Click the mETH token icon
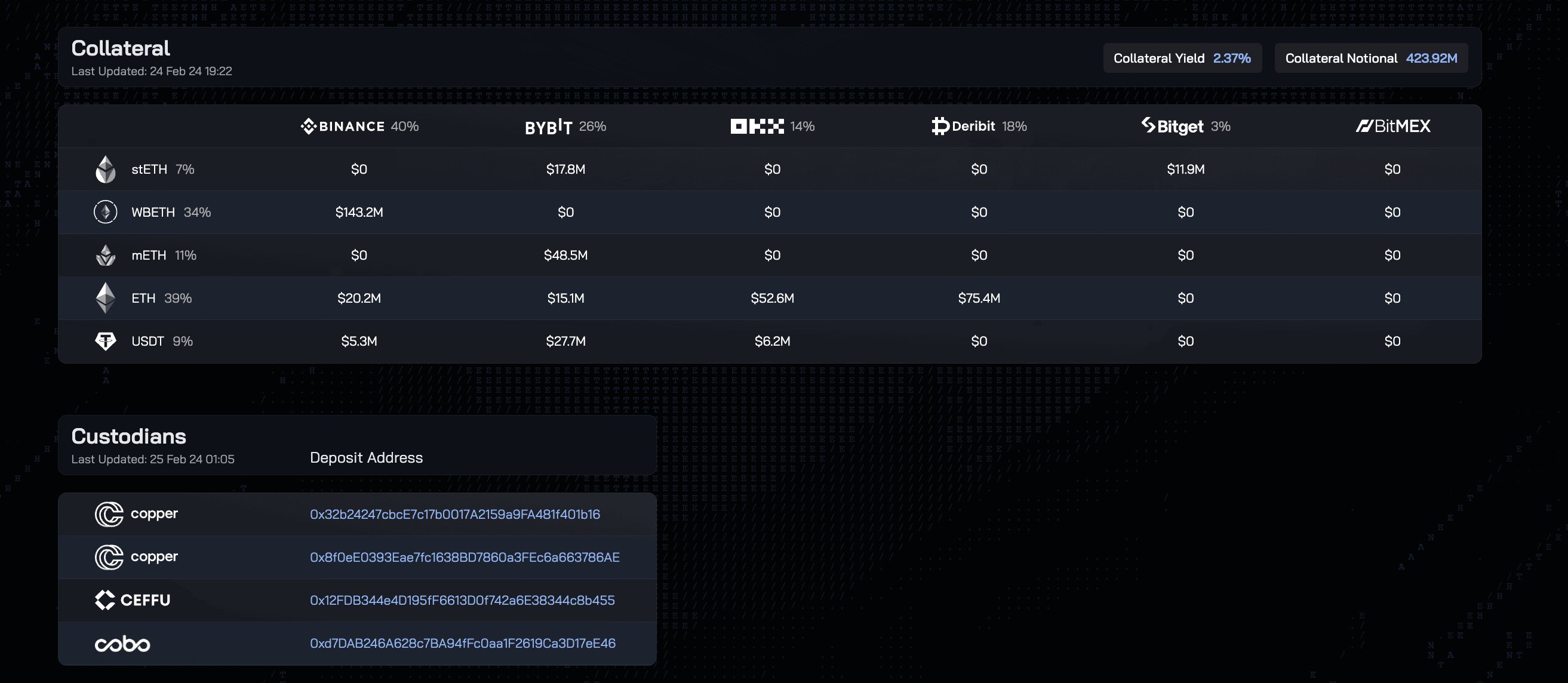 coord(105,255)
